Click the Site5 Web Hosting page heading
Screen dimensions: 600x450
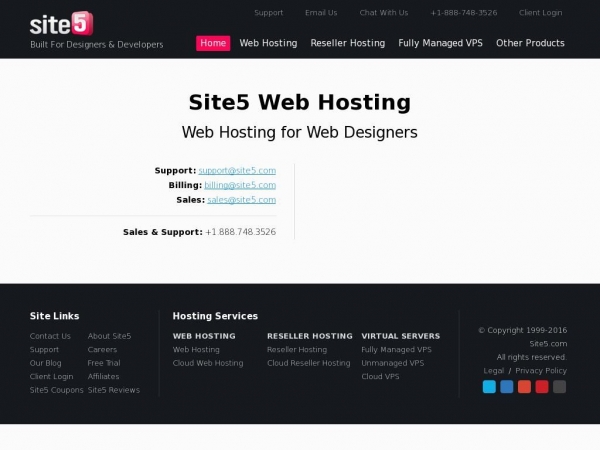click(300, 103)
